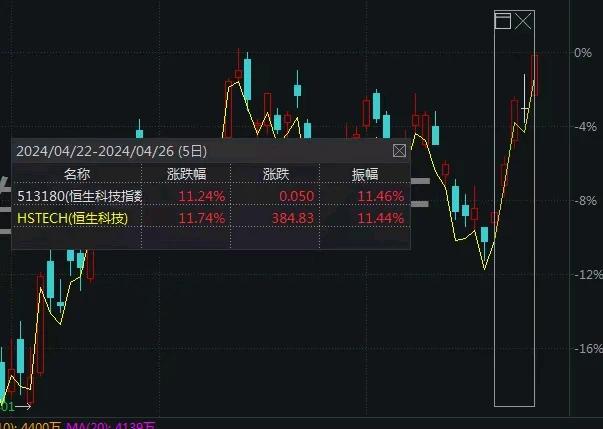Click the 0% axis label

click(x=583, y=53)
